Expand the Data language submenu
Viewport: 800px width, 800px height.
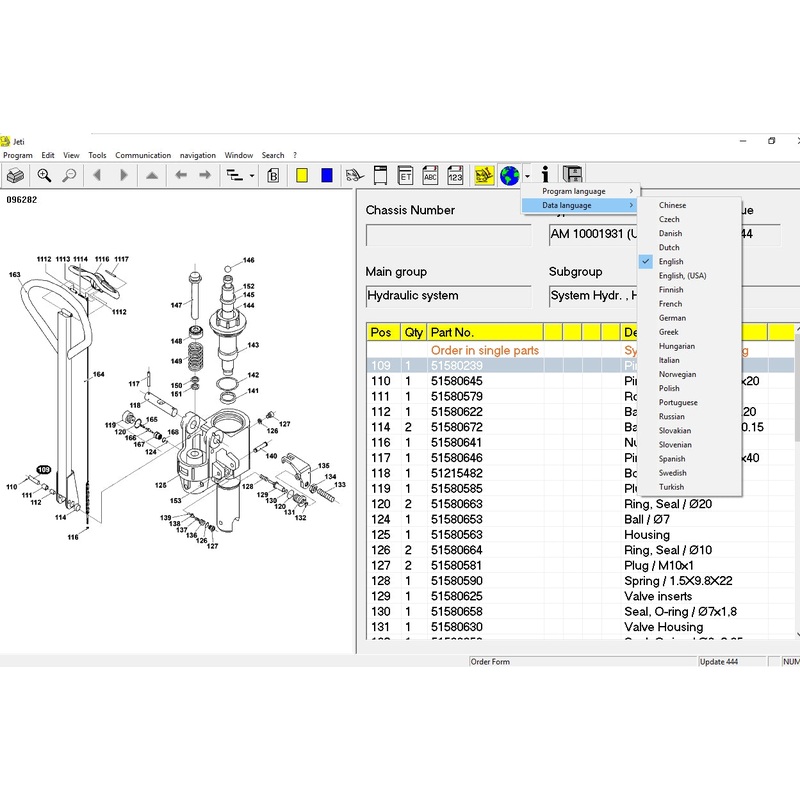[x=579, y=205]
